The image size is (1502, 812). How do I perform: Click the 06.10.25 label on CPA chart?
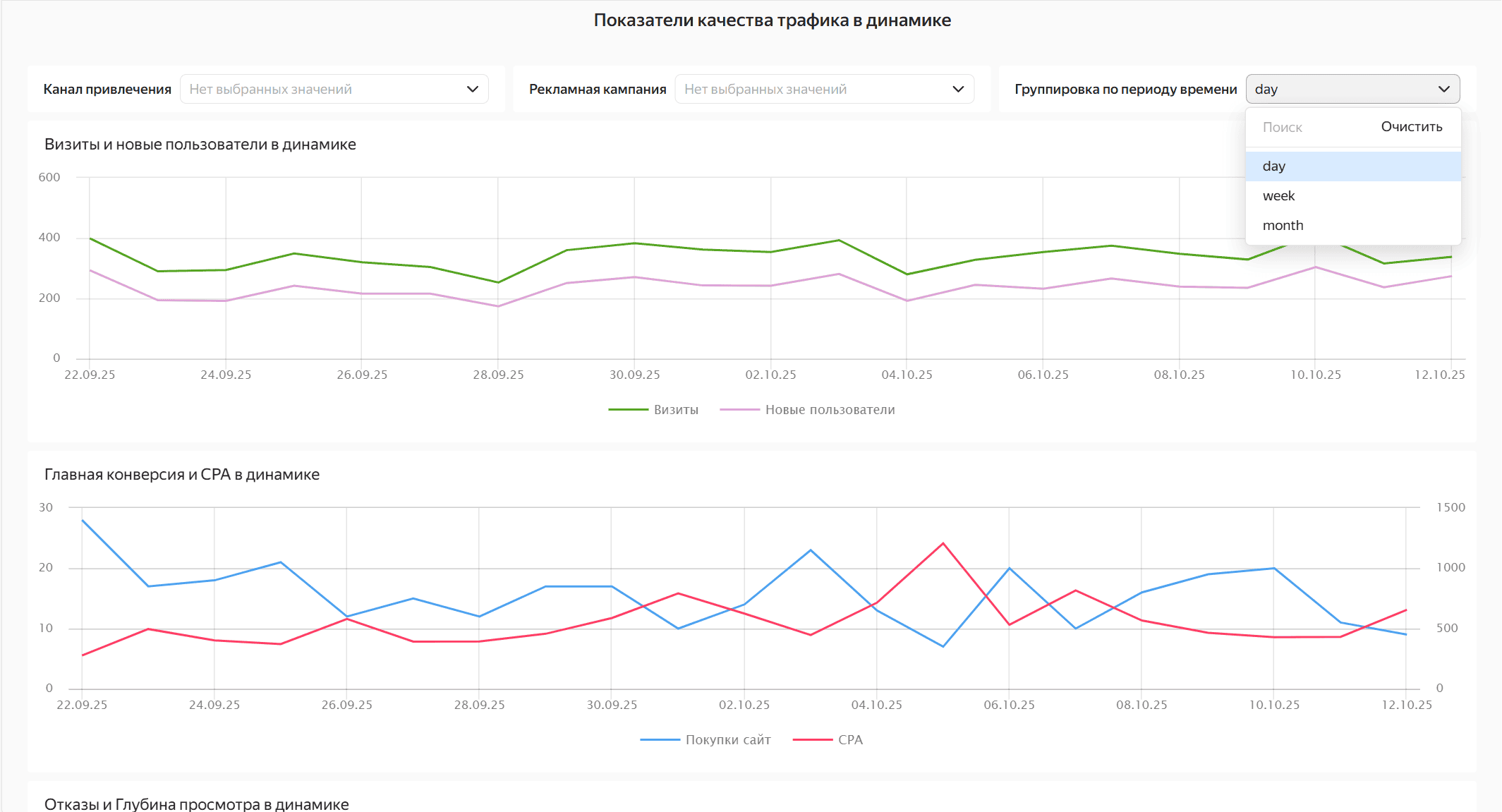[1009, 705]
